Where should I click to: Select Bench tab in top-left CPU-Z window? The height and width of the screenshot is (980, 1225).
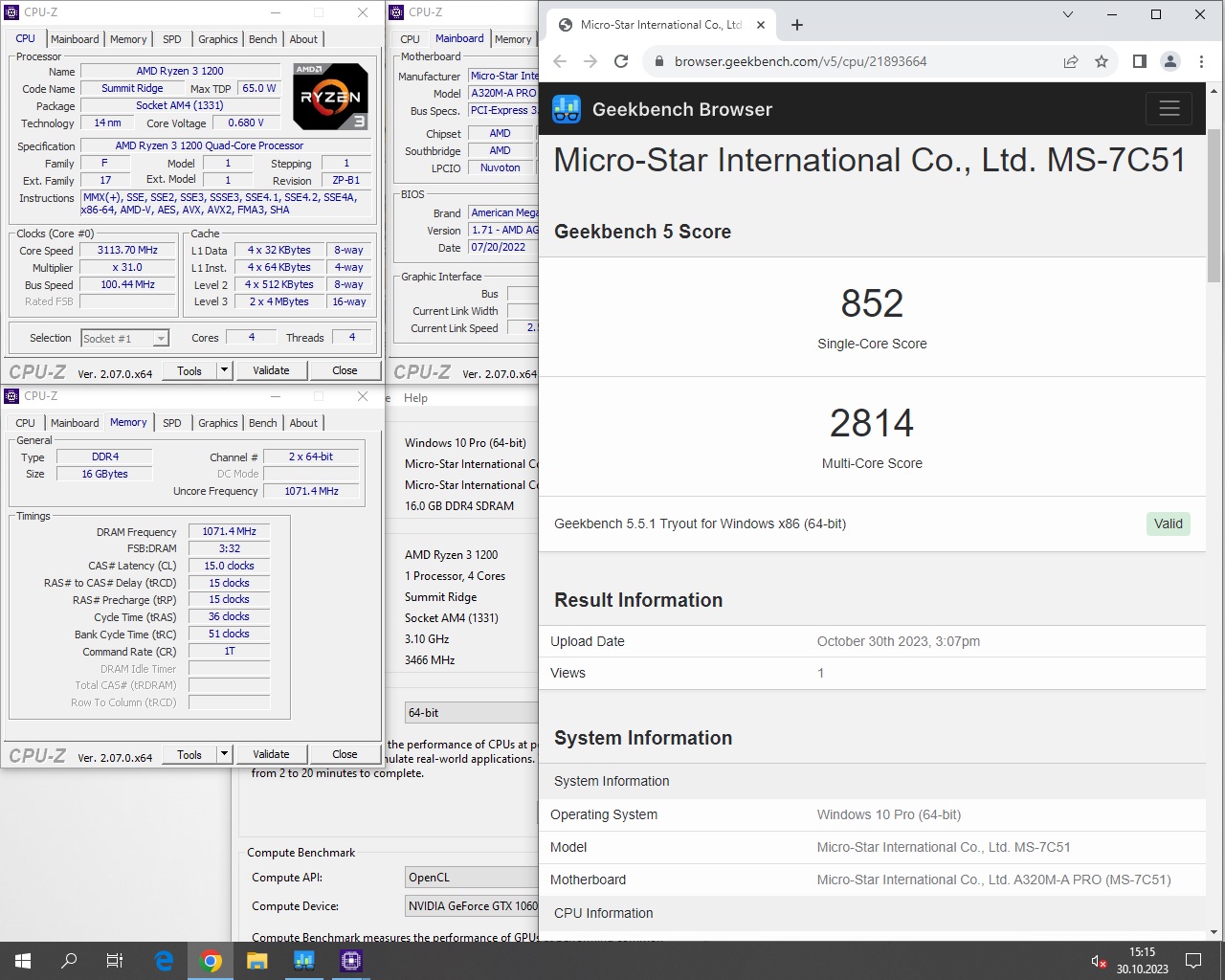(x=263, y=39)
